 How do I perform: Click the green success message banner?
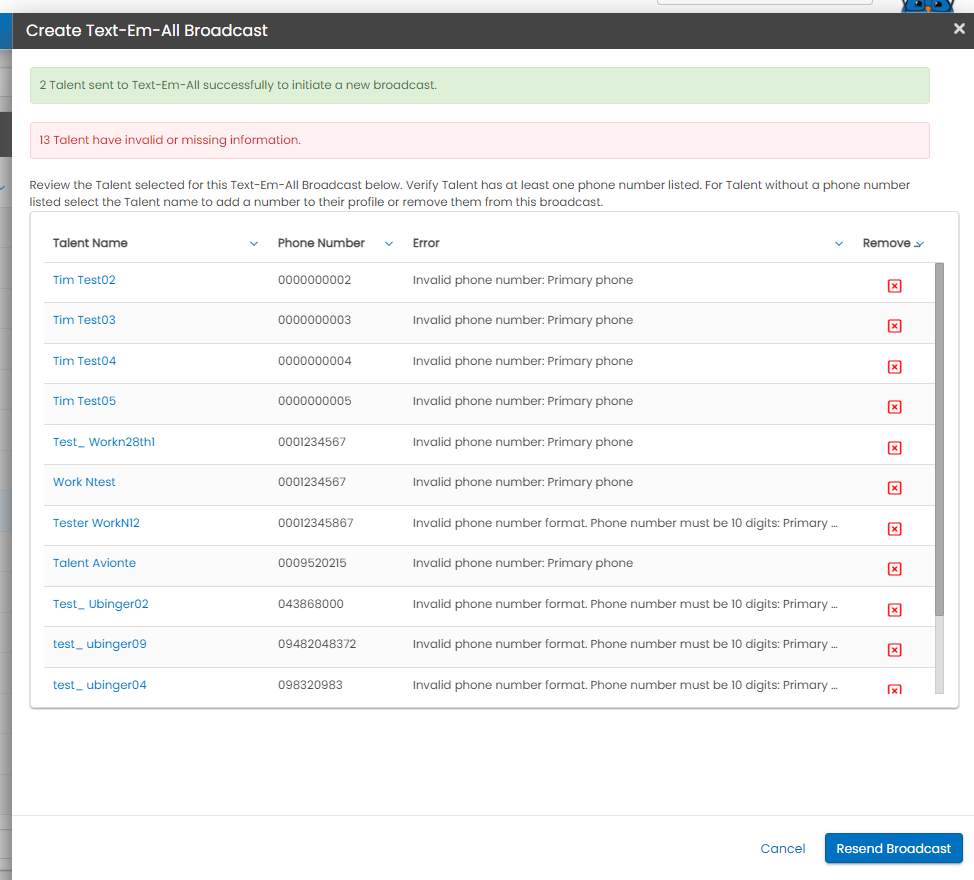click(x=480, y=85)
